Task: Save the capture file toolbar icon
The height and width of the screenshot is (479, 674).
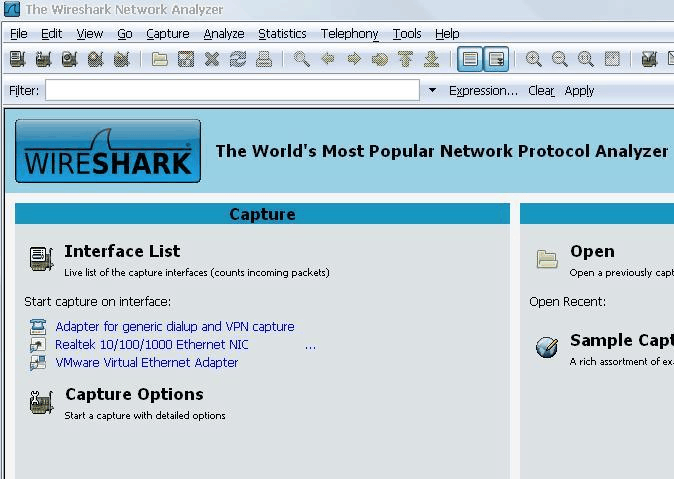Action: click(186, 59)
